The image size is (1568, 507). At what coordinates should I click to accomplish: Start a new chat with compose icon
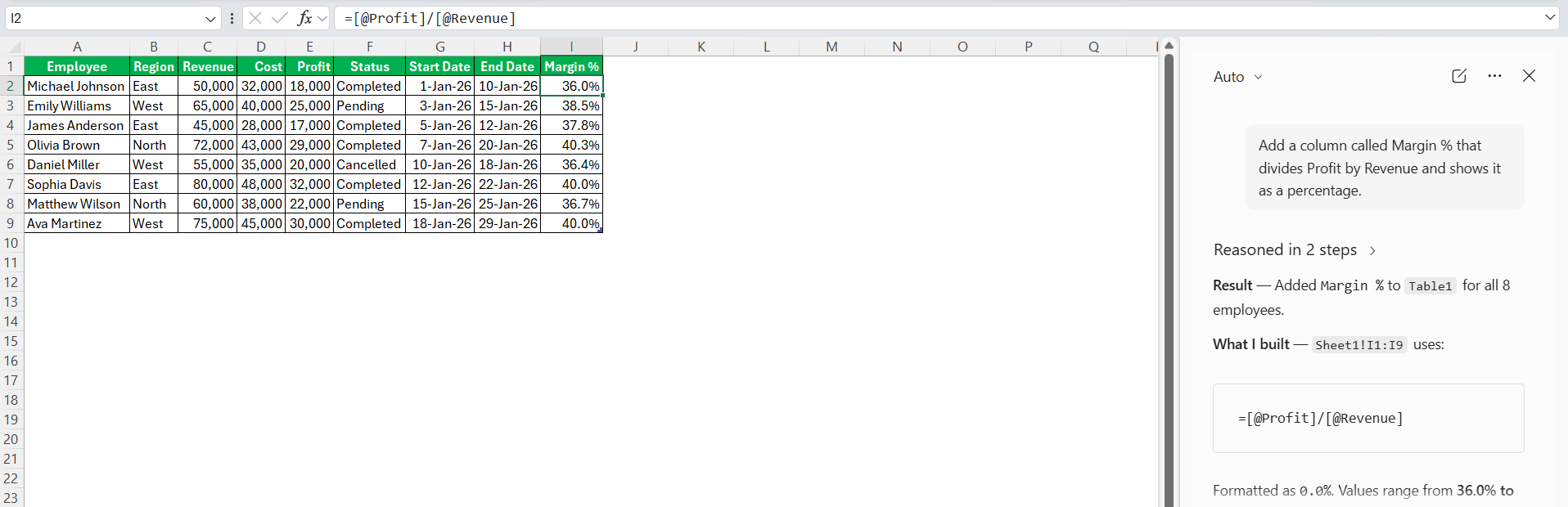coord(1459,76)
